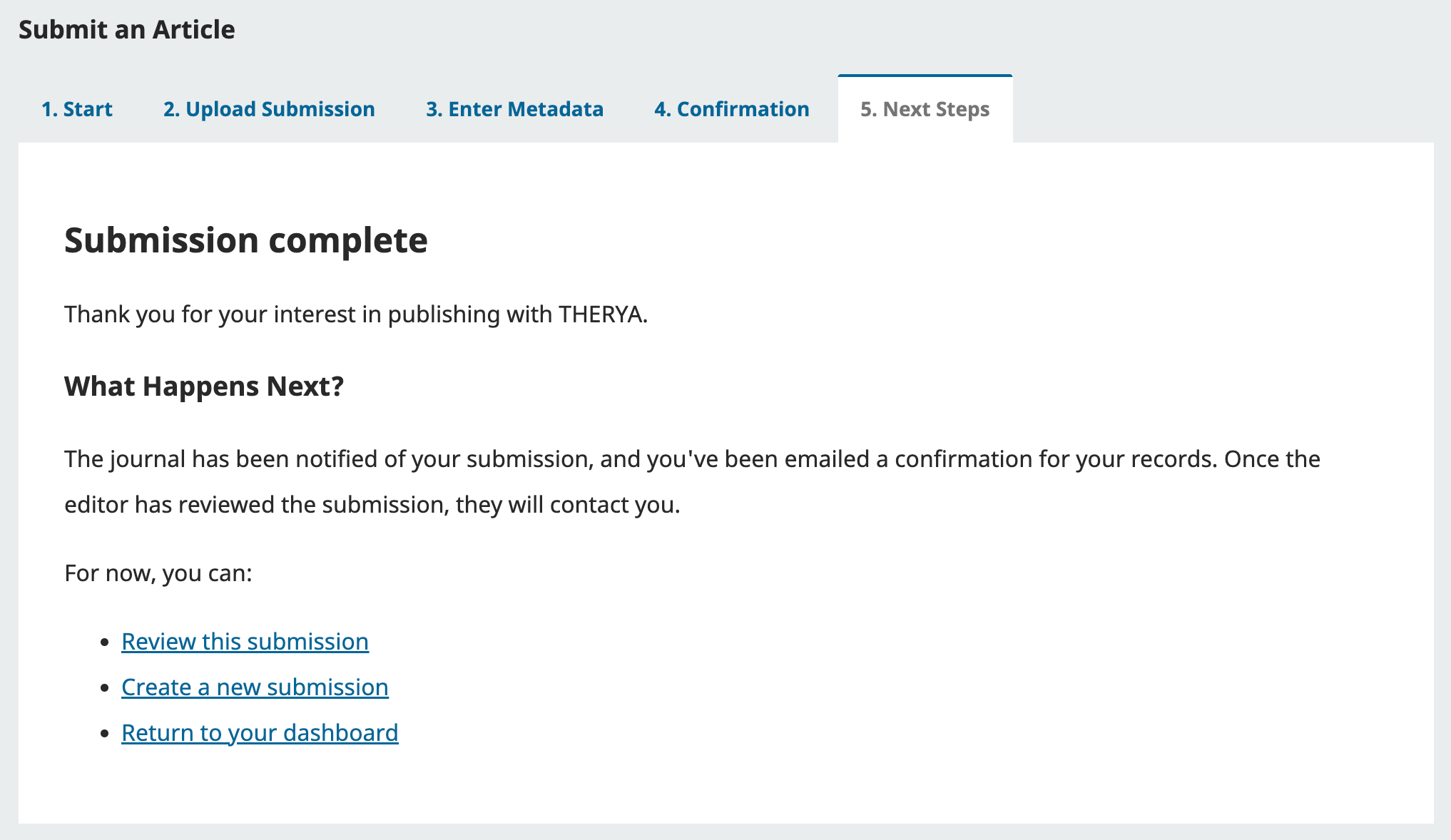Click the bullet beside Create a new submission
Image resolution: width=1451 pixels, height=840 pixels.
point(106,688)
